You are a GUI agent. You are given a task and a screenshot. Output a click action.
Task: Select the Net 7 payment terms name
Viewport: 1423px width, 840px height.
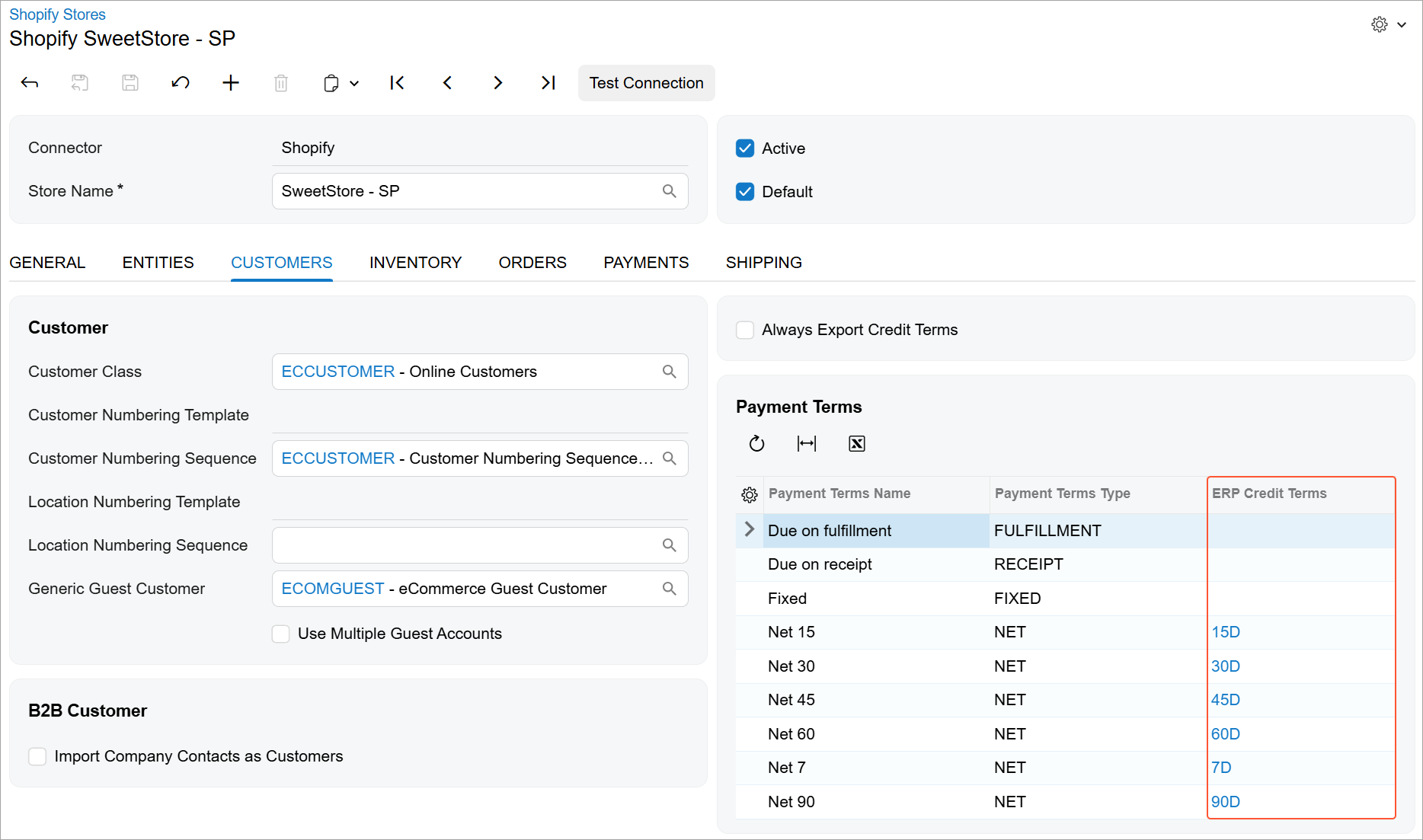coord(787,768)
